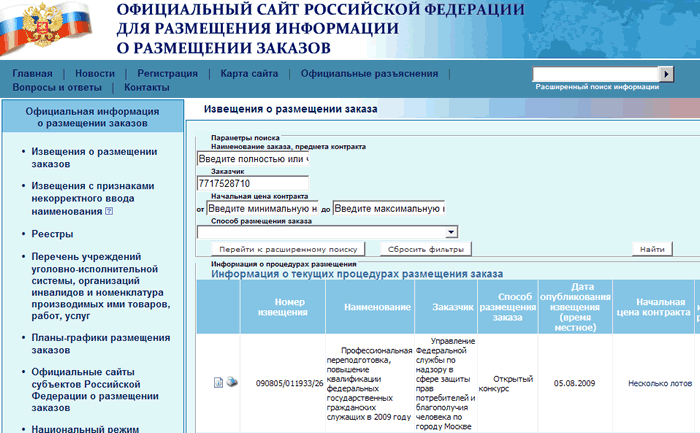The width and height of the screenshot is (700, 433).
Task: Open Расширенный поиск информации link
Action: (x=597, y=87)
